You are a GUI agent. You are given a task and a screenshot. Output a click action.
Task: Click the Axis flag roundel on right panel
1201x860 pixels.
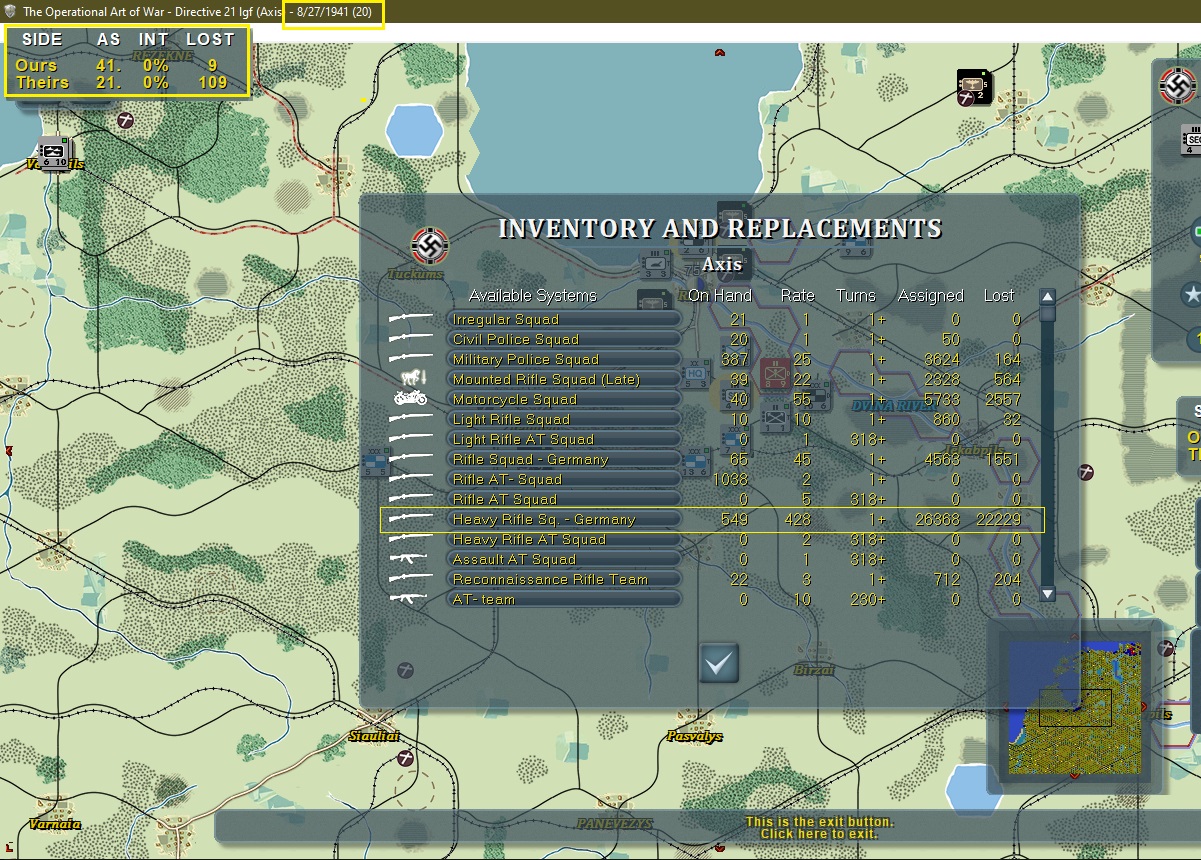point(1180,85)
